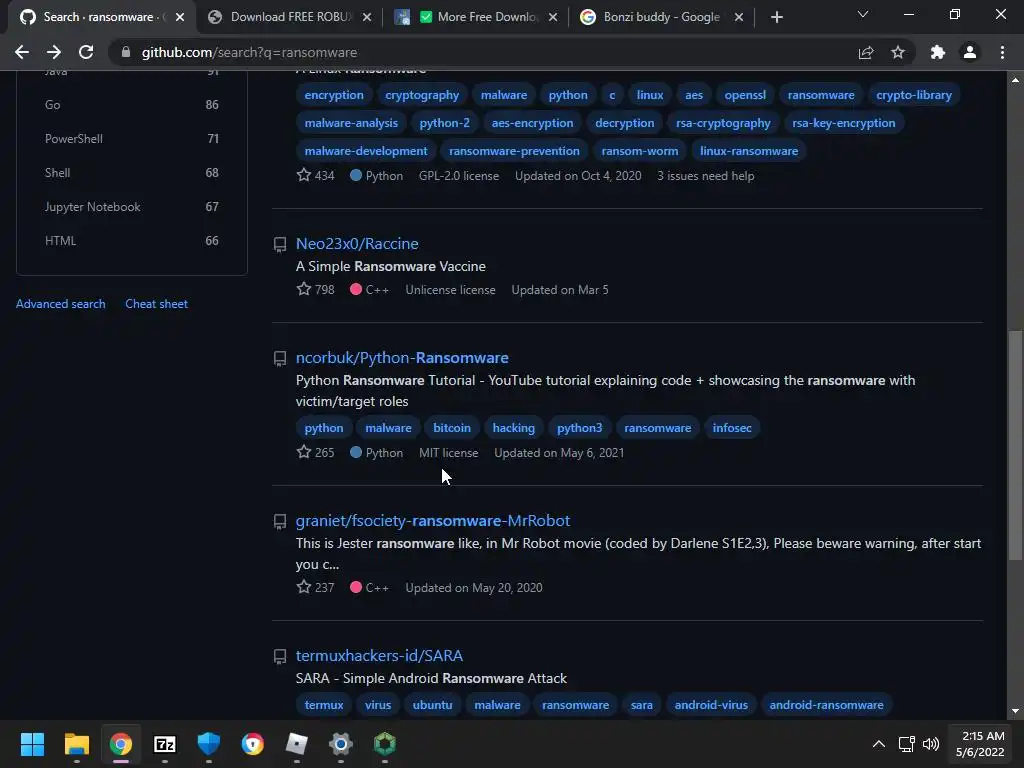This screenshot has width=1024, height=768.
Task: Bookmark this page with the star icon
Action: coord(898,52)
